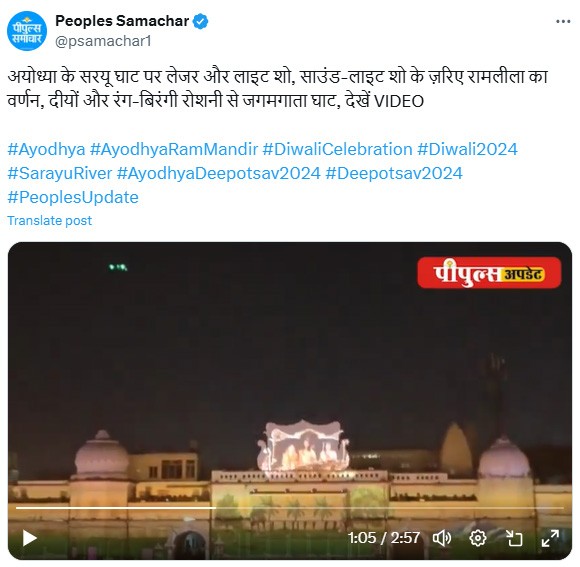Open the #Ayodhya hashtag

46,149
